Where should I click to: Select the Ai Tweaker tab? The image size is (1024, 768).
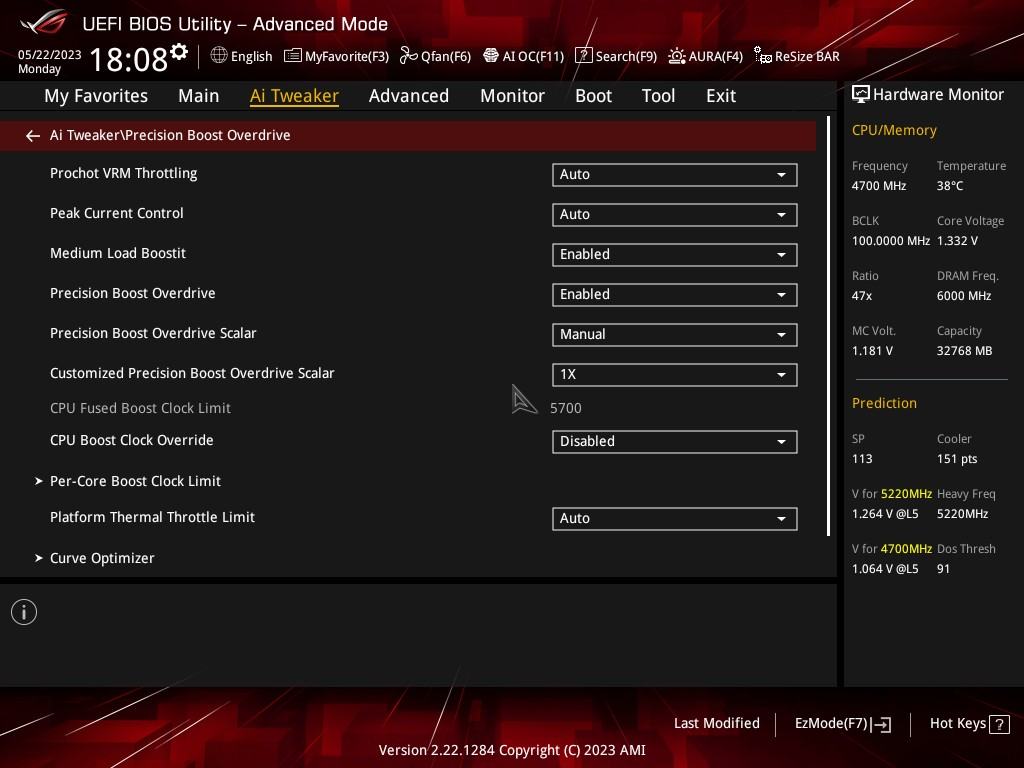[294, 96]
